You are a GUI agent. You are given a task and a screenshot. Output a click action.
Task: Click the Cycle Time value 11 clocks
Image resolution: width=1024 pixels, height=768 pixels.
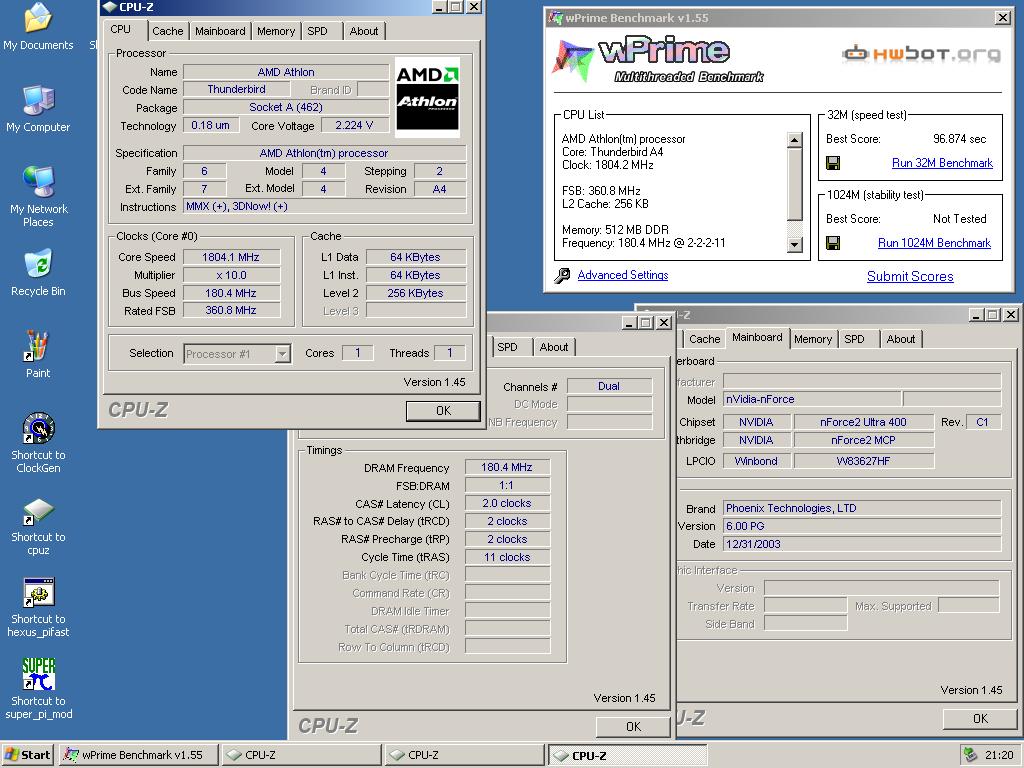coord(507,557)
